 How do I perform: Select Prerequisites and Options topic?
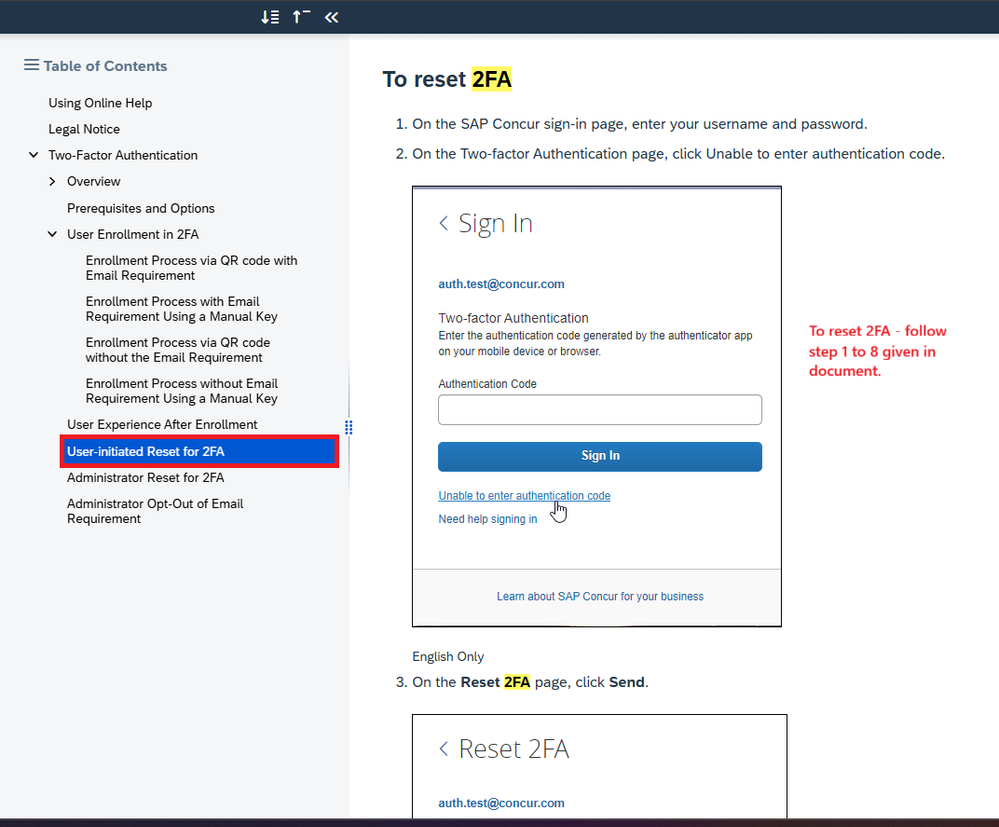click(x=140, y=208)
